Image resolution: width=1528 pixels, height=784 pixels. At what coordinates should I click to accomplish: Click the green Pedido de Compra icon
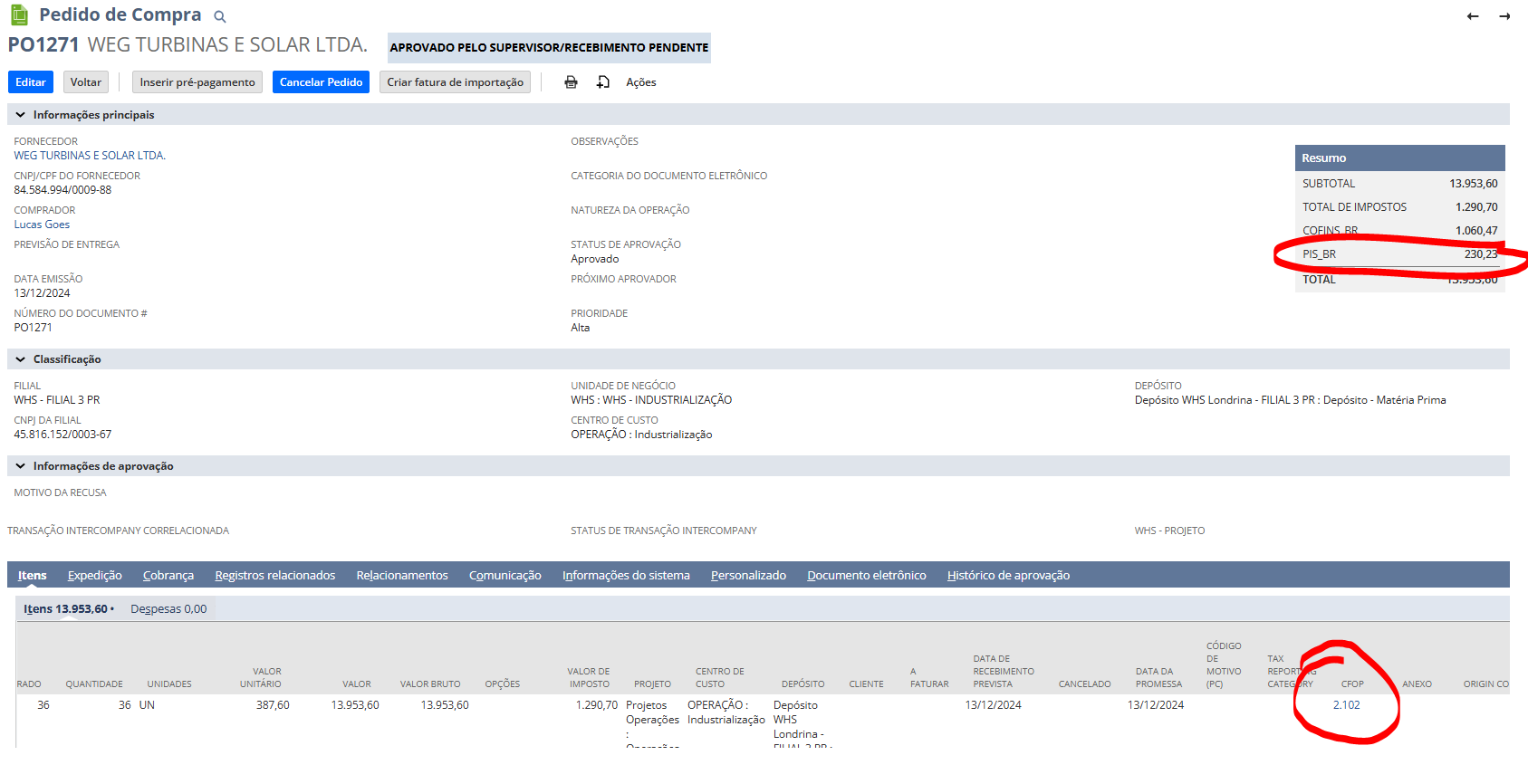[19, 14]
